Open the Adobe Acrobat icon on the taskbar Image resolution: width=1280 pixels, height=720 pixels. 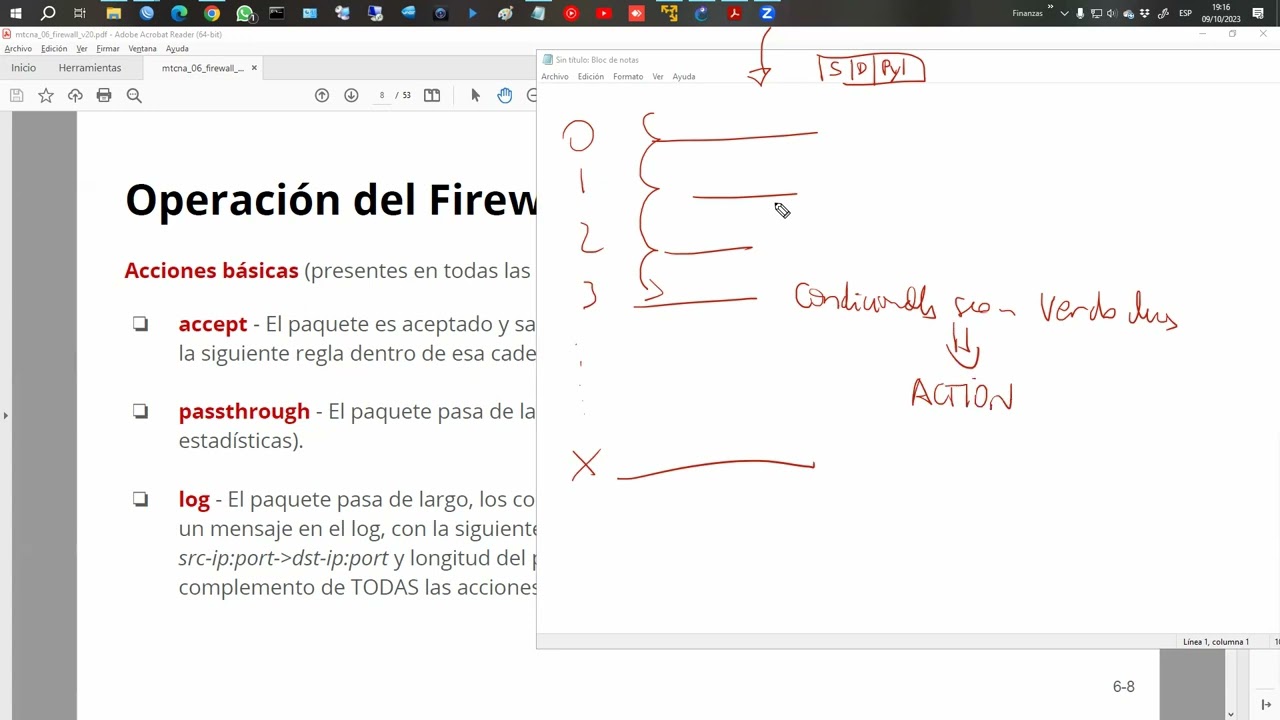coord(734,13)
